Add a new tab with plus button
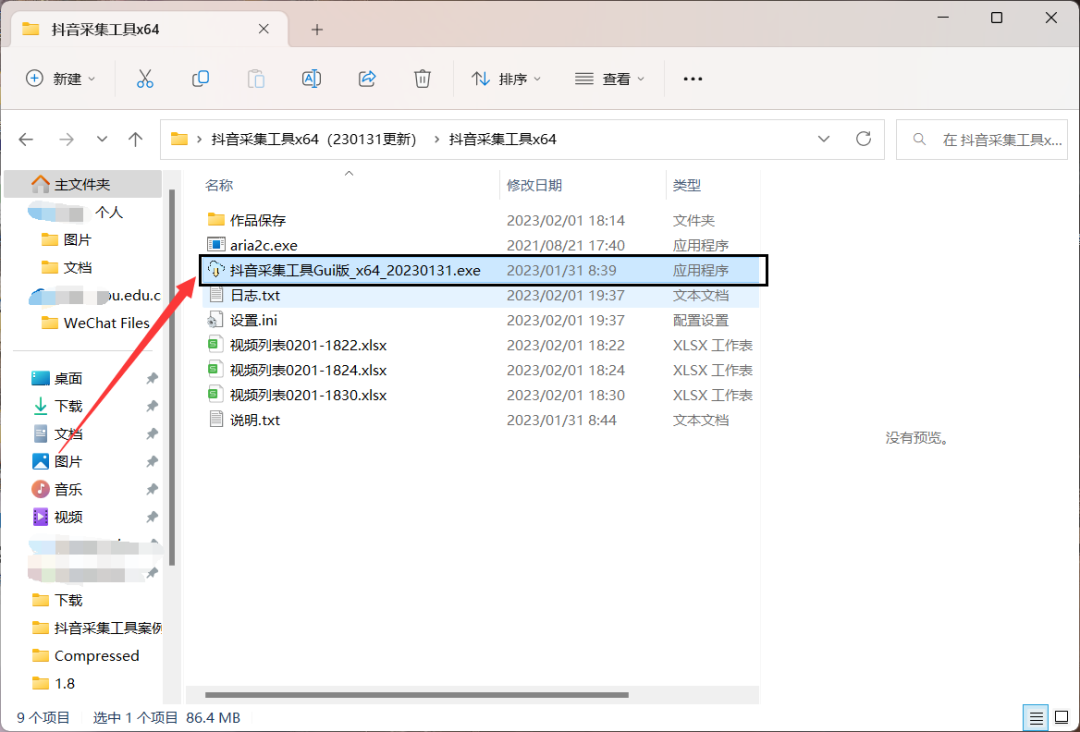1080x732 pixels. point(317,30)
